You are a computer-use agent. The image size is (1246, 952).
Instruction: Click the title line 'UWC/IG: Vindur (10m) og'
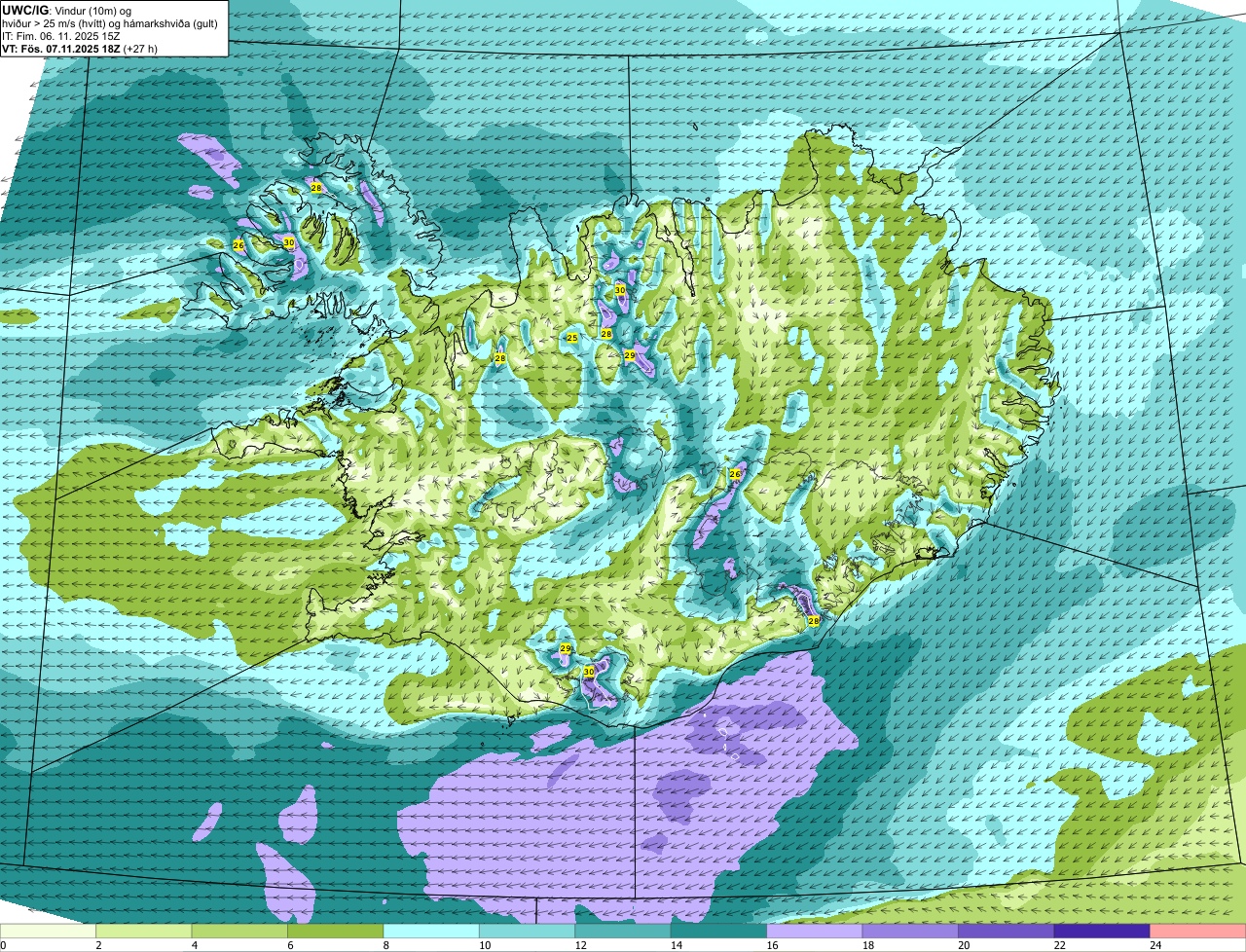click(x=66, y=10)
